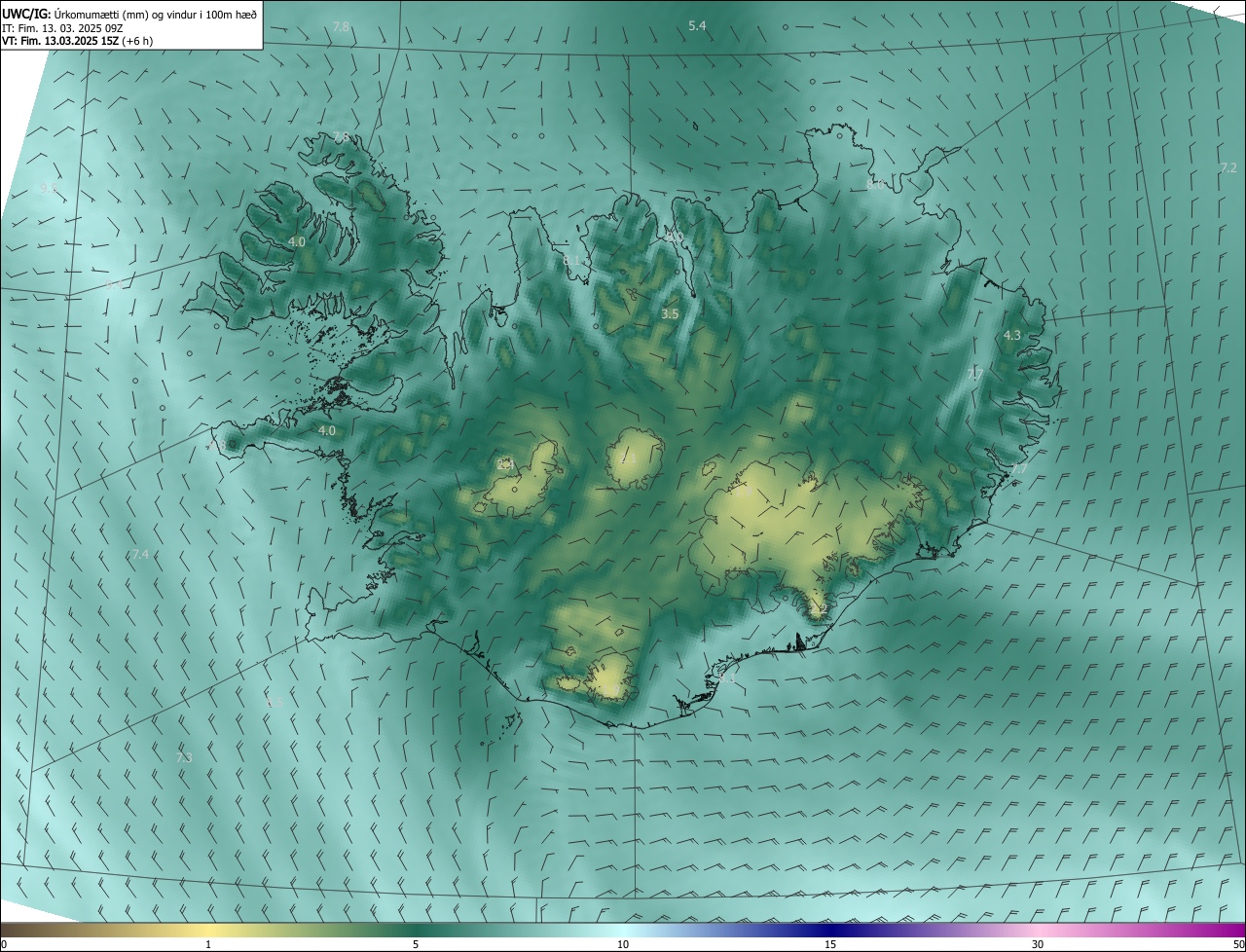Select the line 'VT: Fim. 13.03.2025 15Z (+6 h)'
This screenshot has height=952, width=1246.
[x=77, y=41]
